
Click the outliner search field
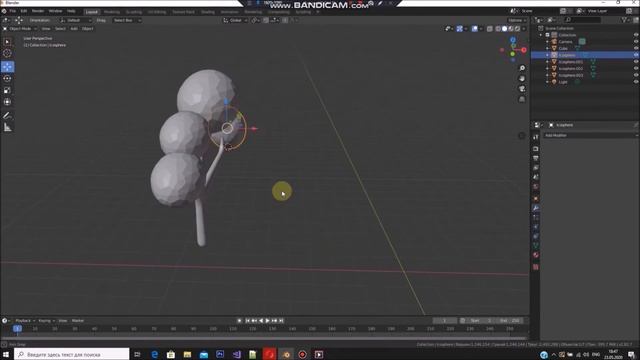tap(583, 20)
